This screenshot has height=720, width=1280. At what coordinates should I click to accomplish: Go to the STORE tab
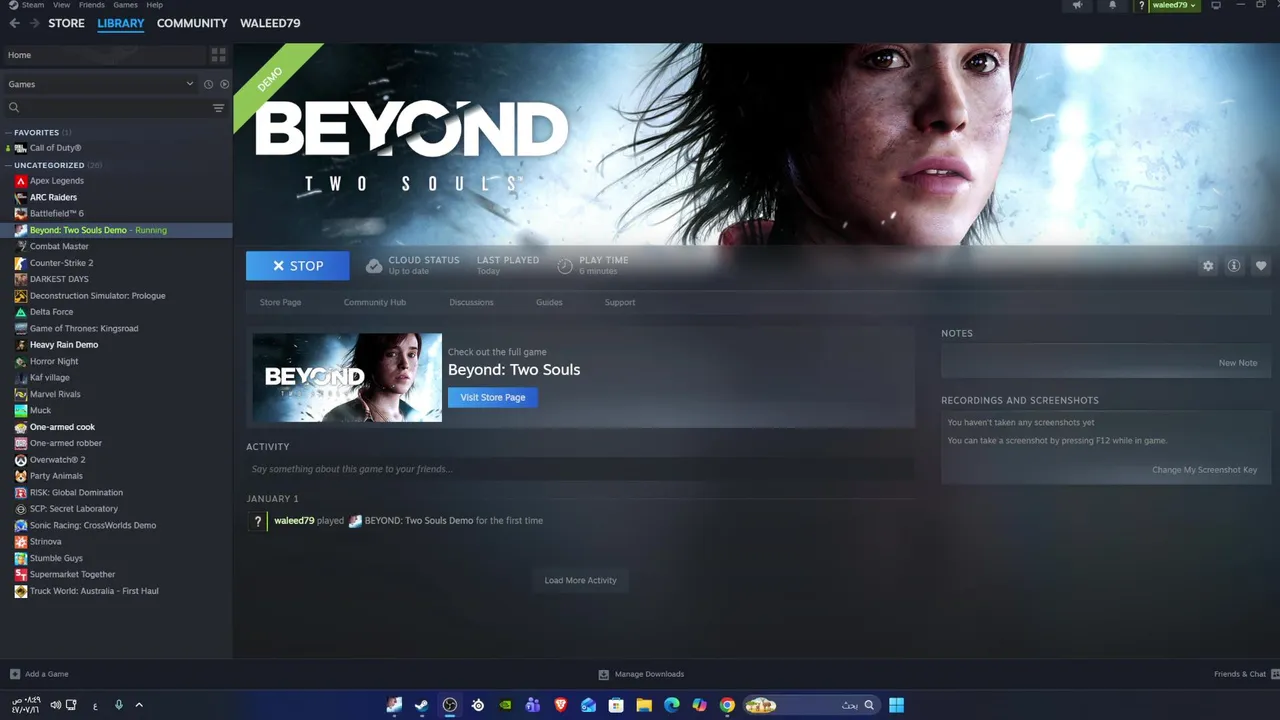[67, 23]
